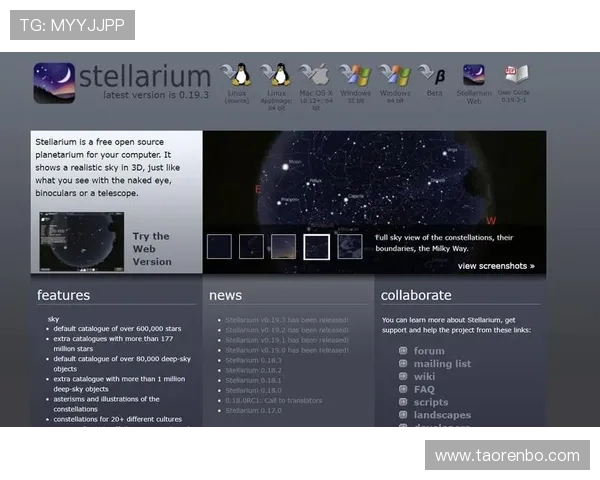
Task: Download the Windows 32 bit version
Action: pos(355,75)
